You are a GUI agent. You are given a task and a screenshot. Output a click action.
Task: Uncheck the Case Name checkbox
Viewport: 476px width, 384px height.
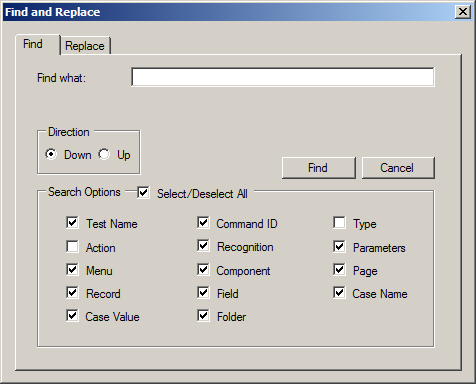[x=339, y=293]
